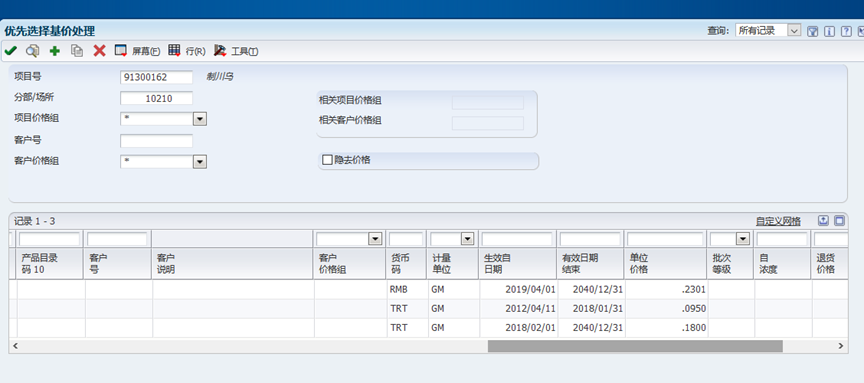The image size is (864, 383).
Task: Click the grid horizontal scrollbar thumb
Action: pos(635,346)
